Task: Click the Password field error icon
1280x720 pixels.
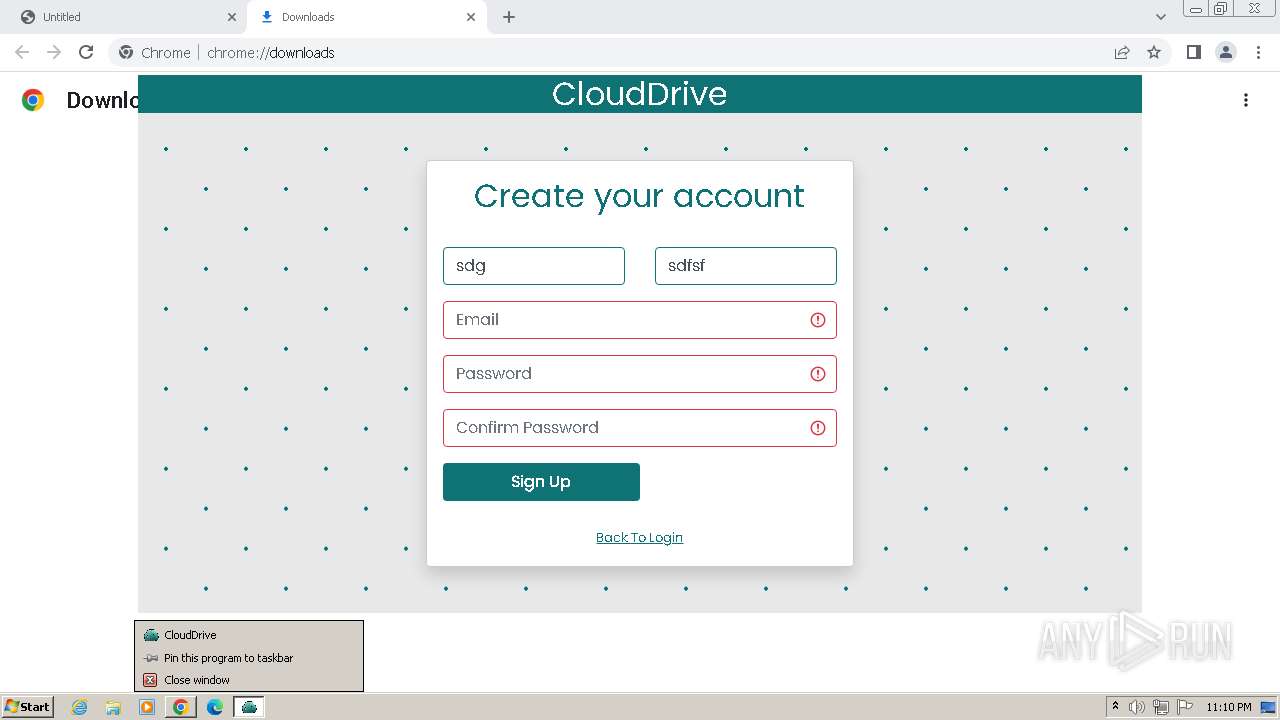Action: [x=818, y=374]
